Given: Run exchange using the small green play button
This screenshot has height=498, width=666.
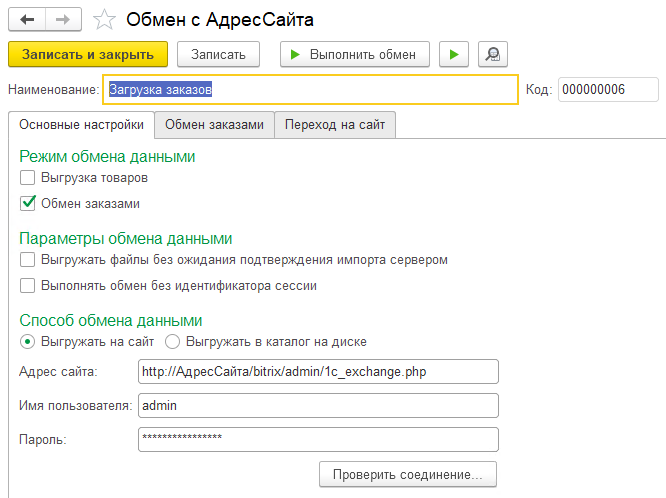Looking at the screenshot, I should (454, 54).
